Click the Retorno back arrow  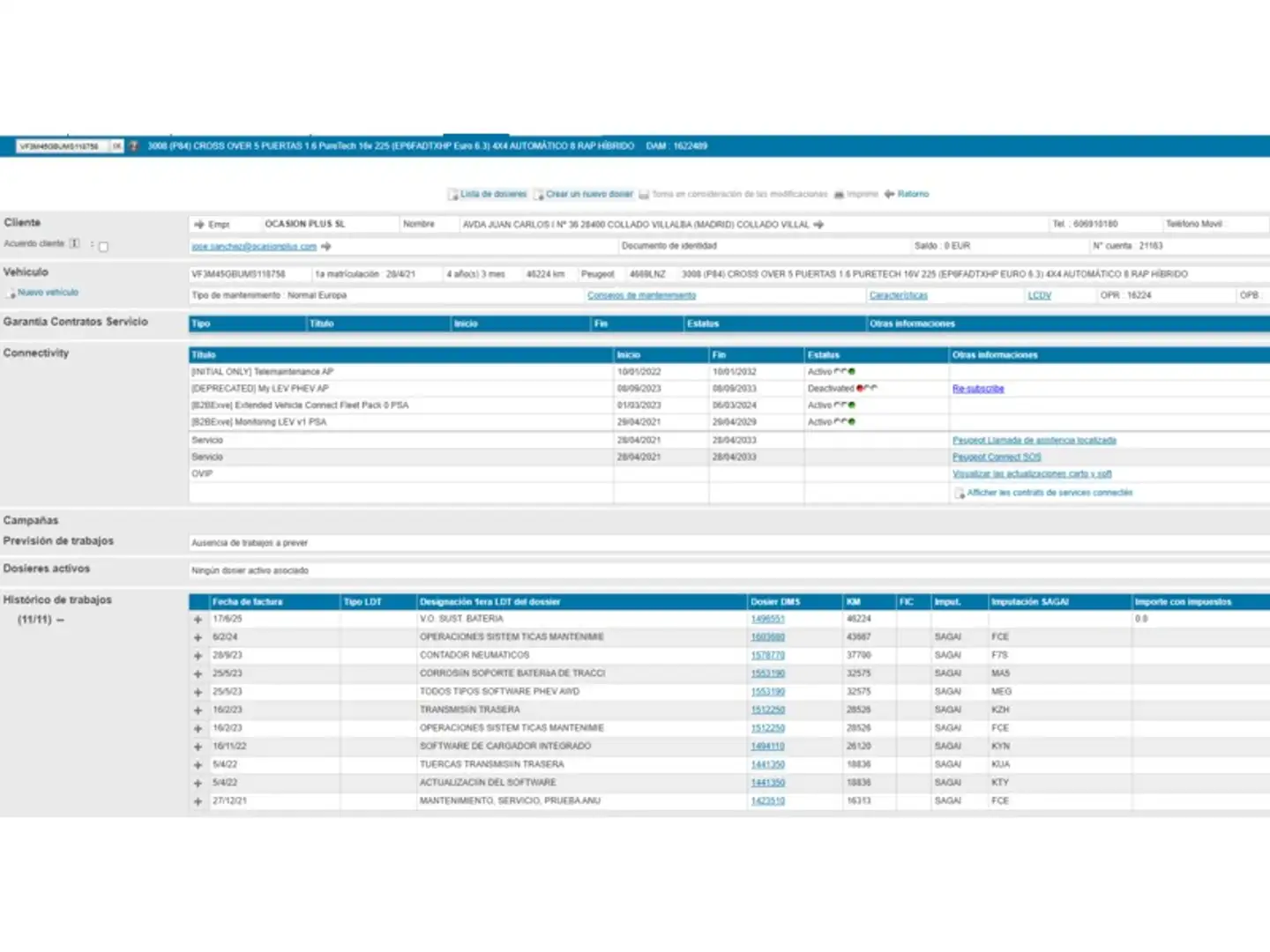889,194
